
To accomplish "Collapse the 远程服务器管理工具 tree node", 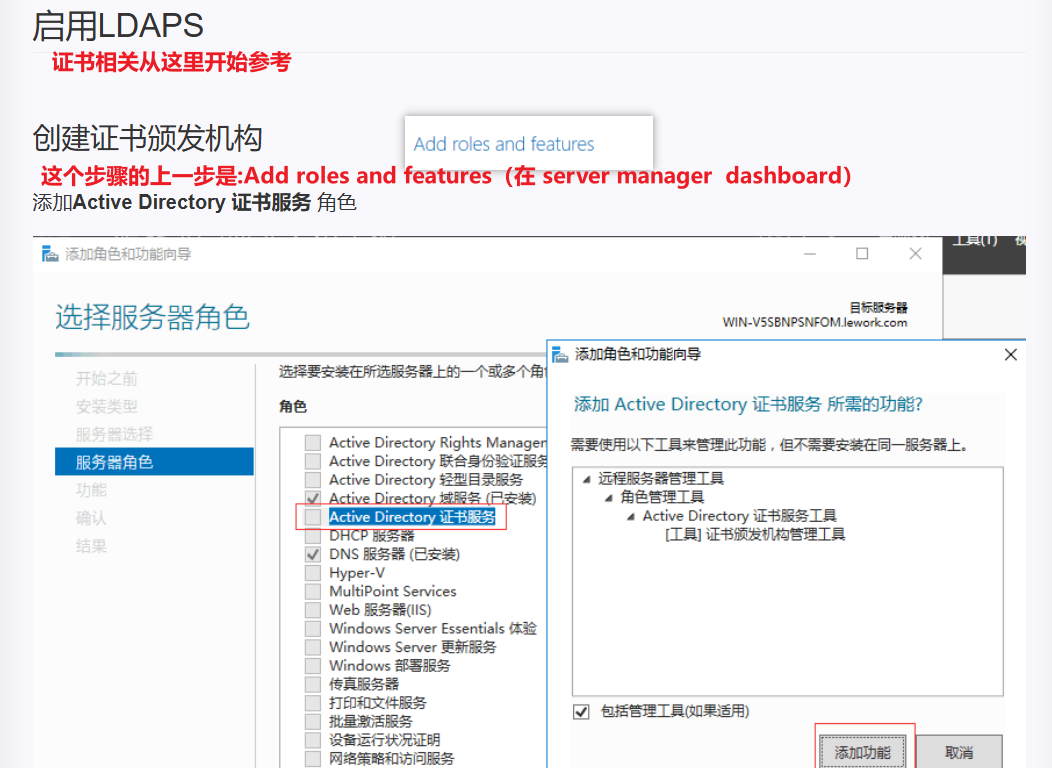I will coord(586,479).
